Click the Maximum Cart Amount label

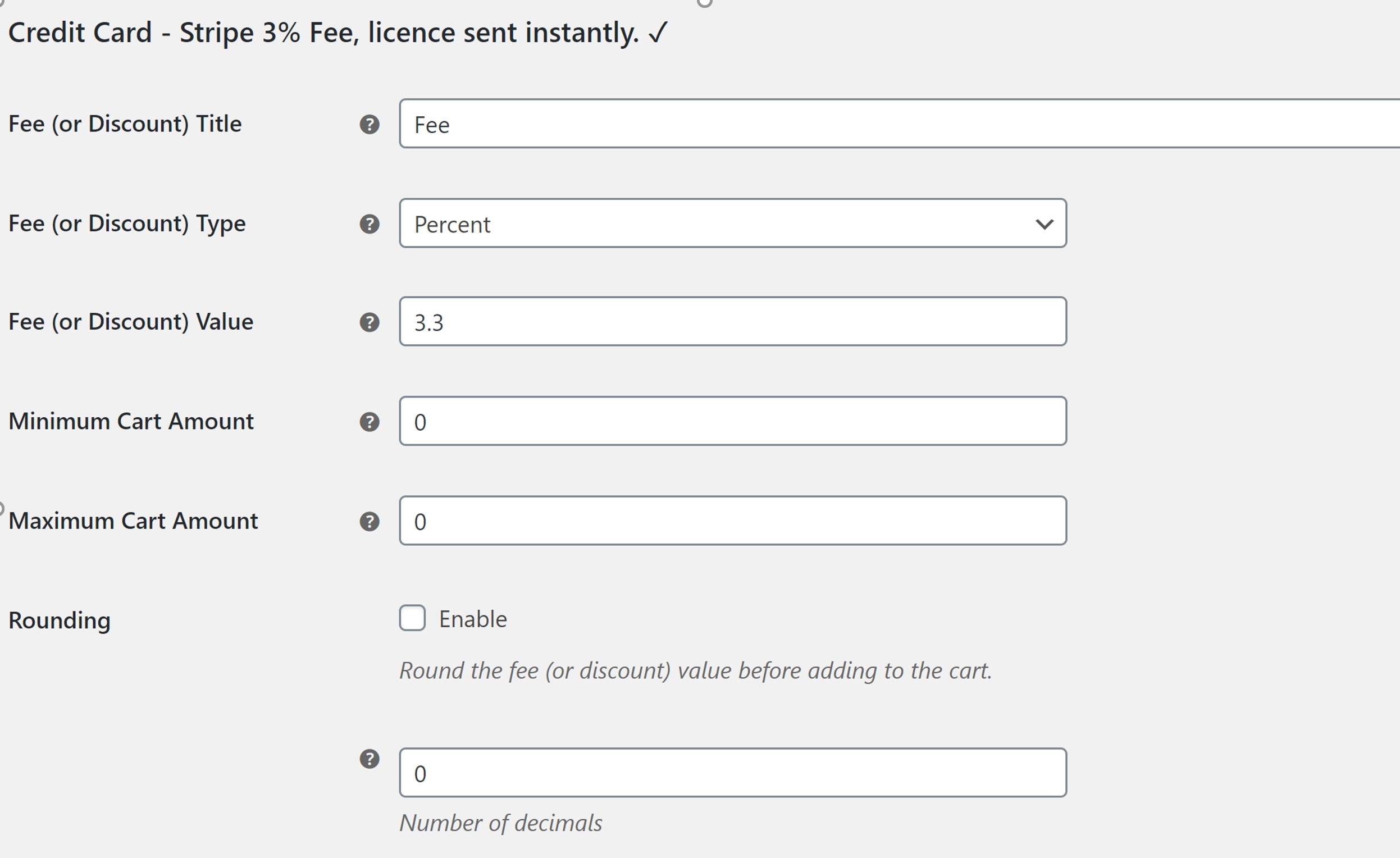(133, 521)
